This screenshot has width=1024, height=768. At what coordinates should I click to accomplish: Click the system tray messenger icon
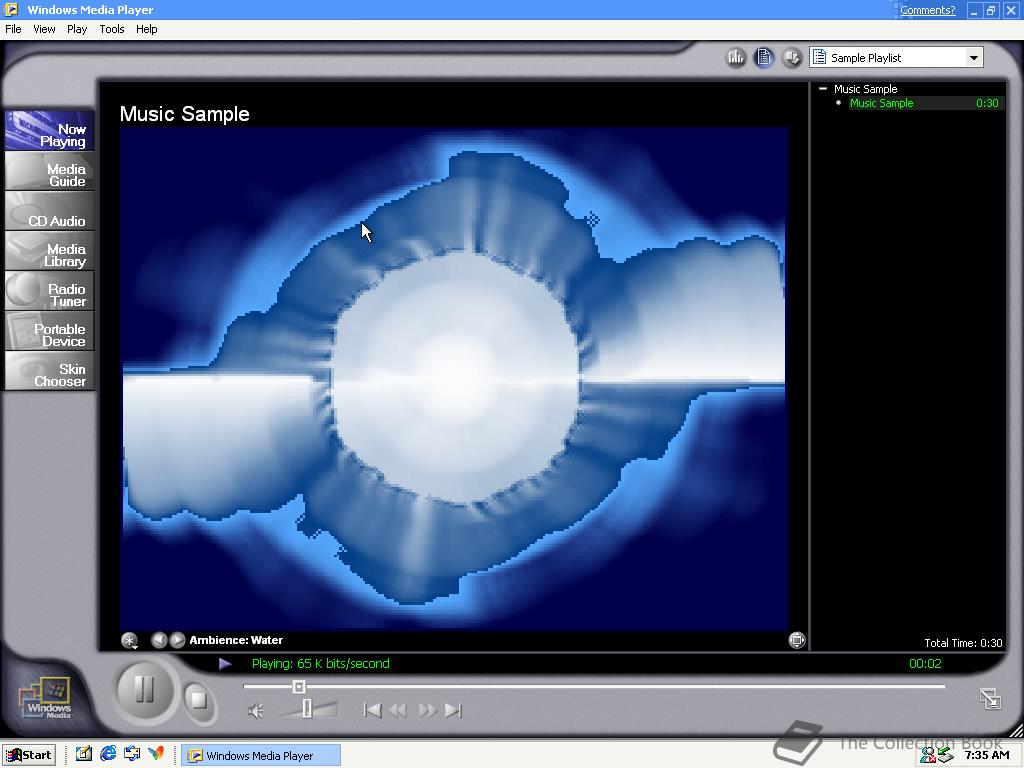tap(928, 756)
